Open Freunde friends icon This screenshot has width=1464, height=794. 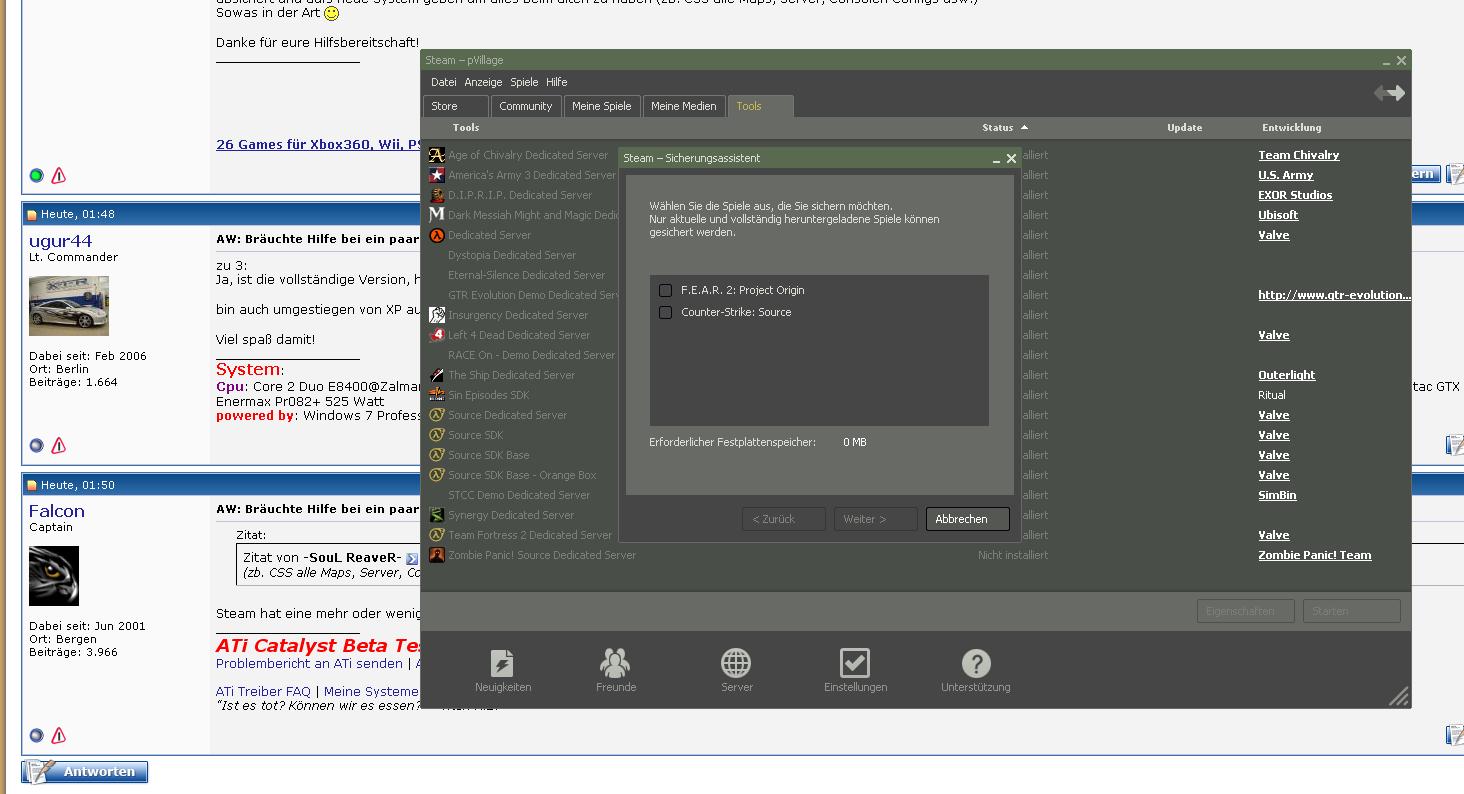click(615, 663)
